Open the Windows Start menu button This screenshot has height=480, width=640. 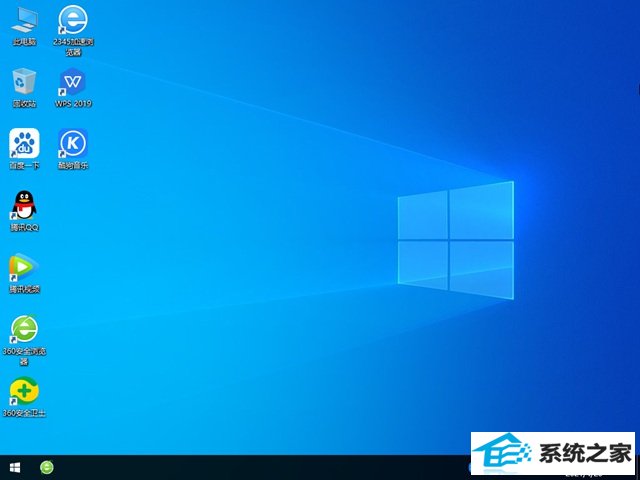pyautogui.click(x=15, y=467)
